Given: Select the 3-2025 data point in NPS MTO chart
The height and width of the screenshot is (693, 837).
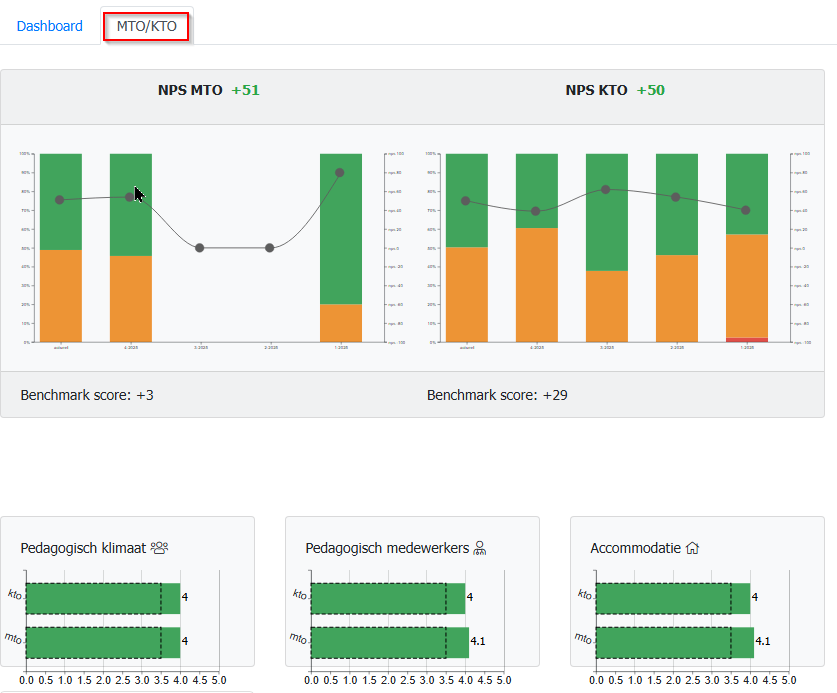Looking at the screenshot, I should [200, 248].
